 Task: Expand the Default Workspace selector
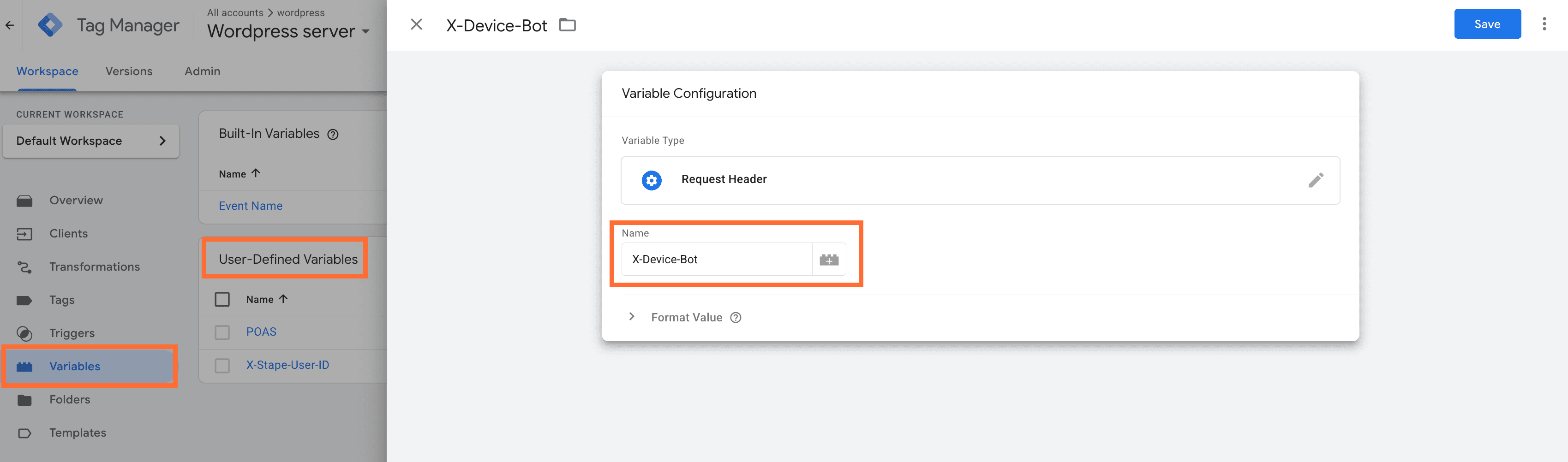[x=91, y=141]
